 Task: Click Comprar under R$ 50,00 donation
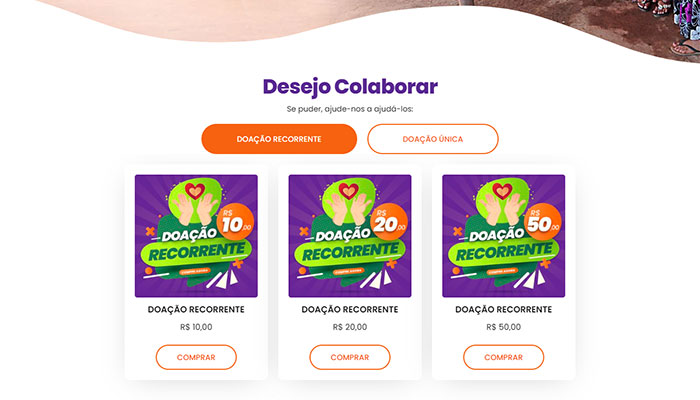tap(503, 357)
